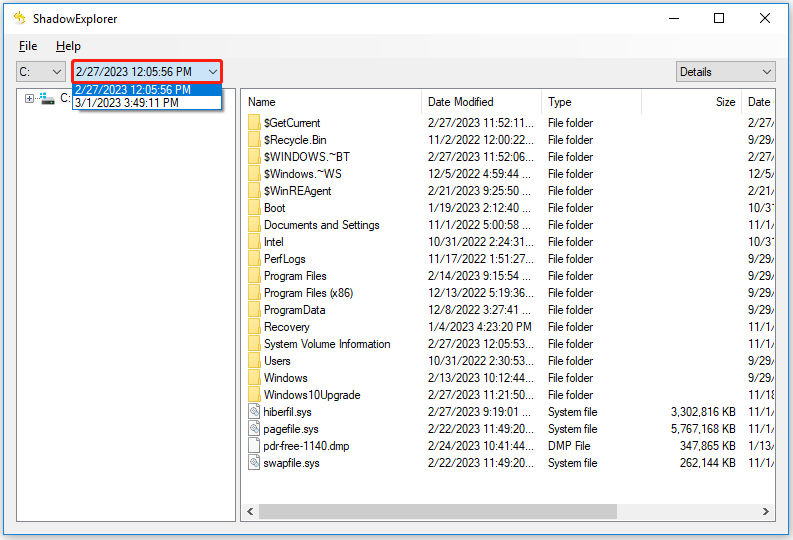Screen dimensions: 793x540
Task: Click the $Recycle.Bin folder icon
Action: point(254,140)
